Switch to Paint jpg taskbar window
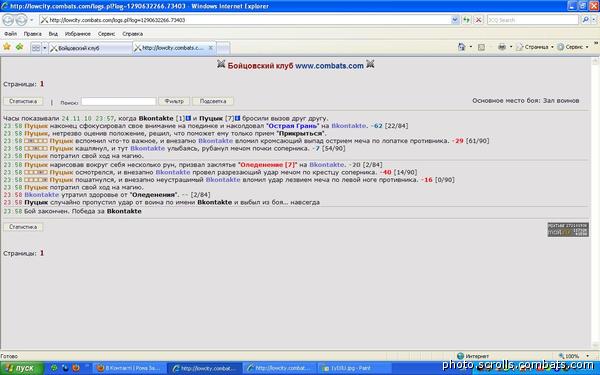 click(x=355, y=368)
